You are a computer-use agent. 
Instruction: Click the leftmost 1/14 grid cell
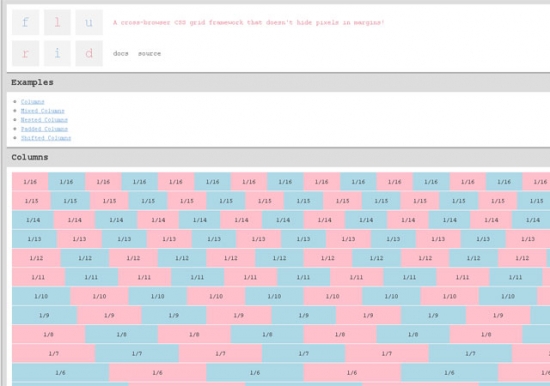pos(33,220)
